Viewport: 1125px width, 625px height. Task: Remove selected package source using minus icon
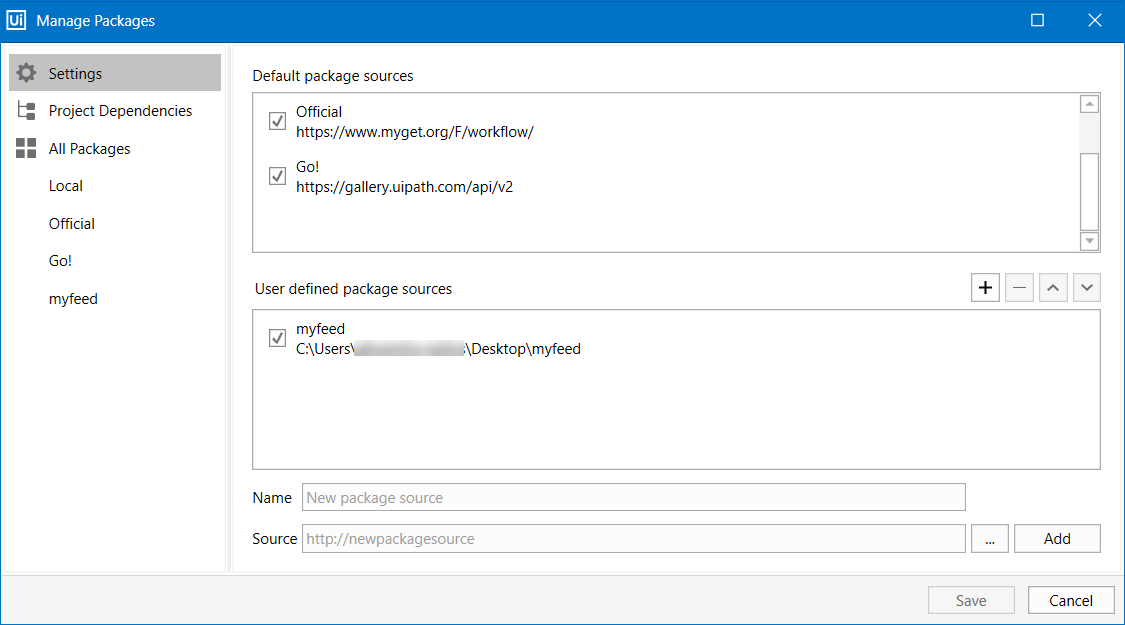coord(1019,287)
